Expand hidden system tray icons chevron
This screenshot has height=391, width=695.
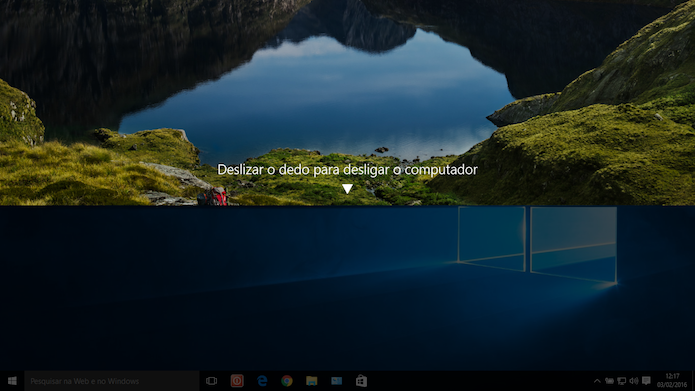597,381
